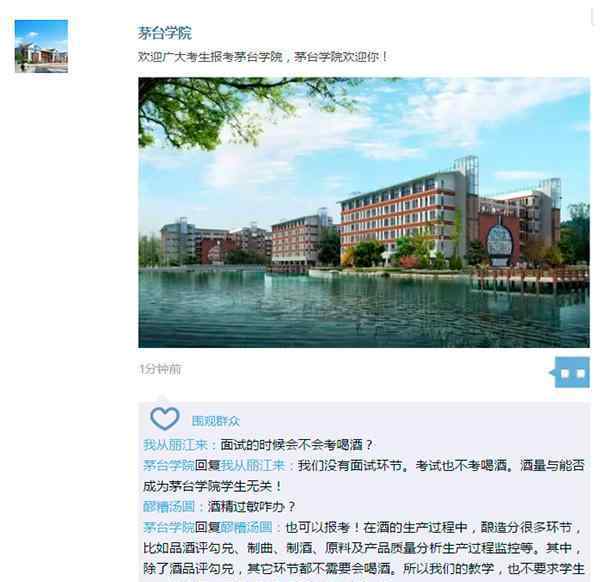Open the comment/like popup button with two dots
Image resolution: width=600 pixels, height=582 pixels.
pyautogui.click(x=572, y=372)
